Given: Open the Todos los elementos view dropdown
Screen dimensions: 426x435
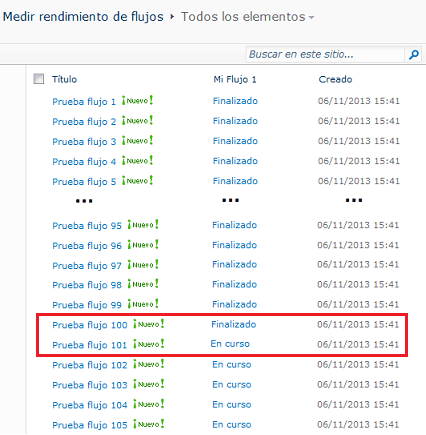Looking at the screenshot, I should 311,17.
